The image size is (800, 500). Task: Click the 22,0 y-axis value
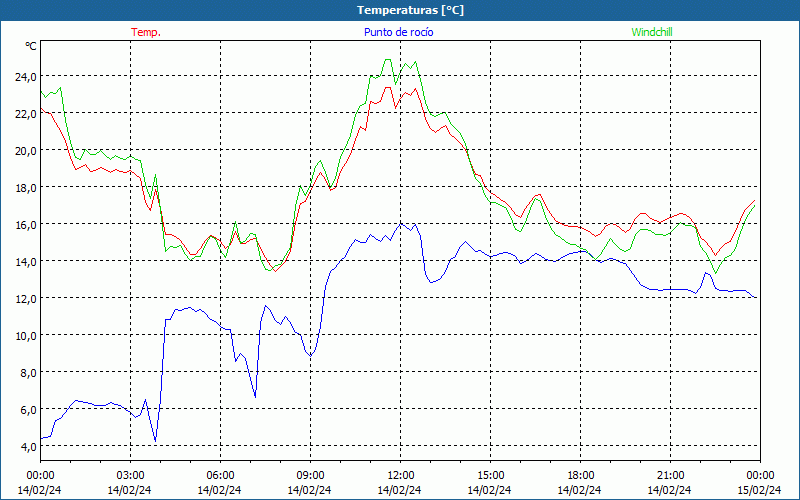[x=26, y=114]
